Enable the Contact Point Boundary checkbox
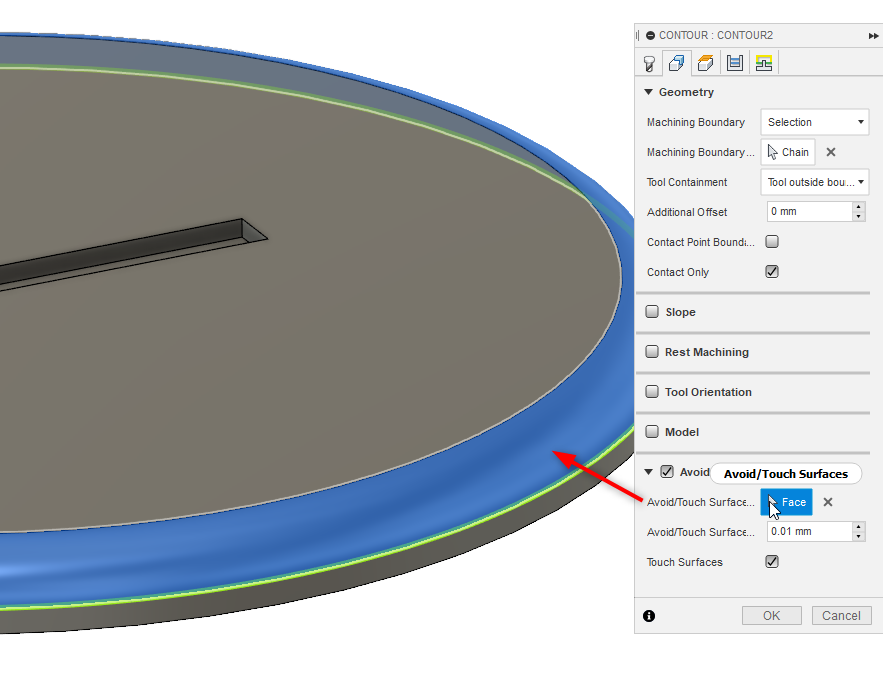 772,242
